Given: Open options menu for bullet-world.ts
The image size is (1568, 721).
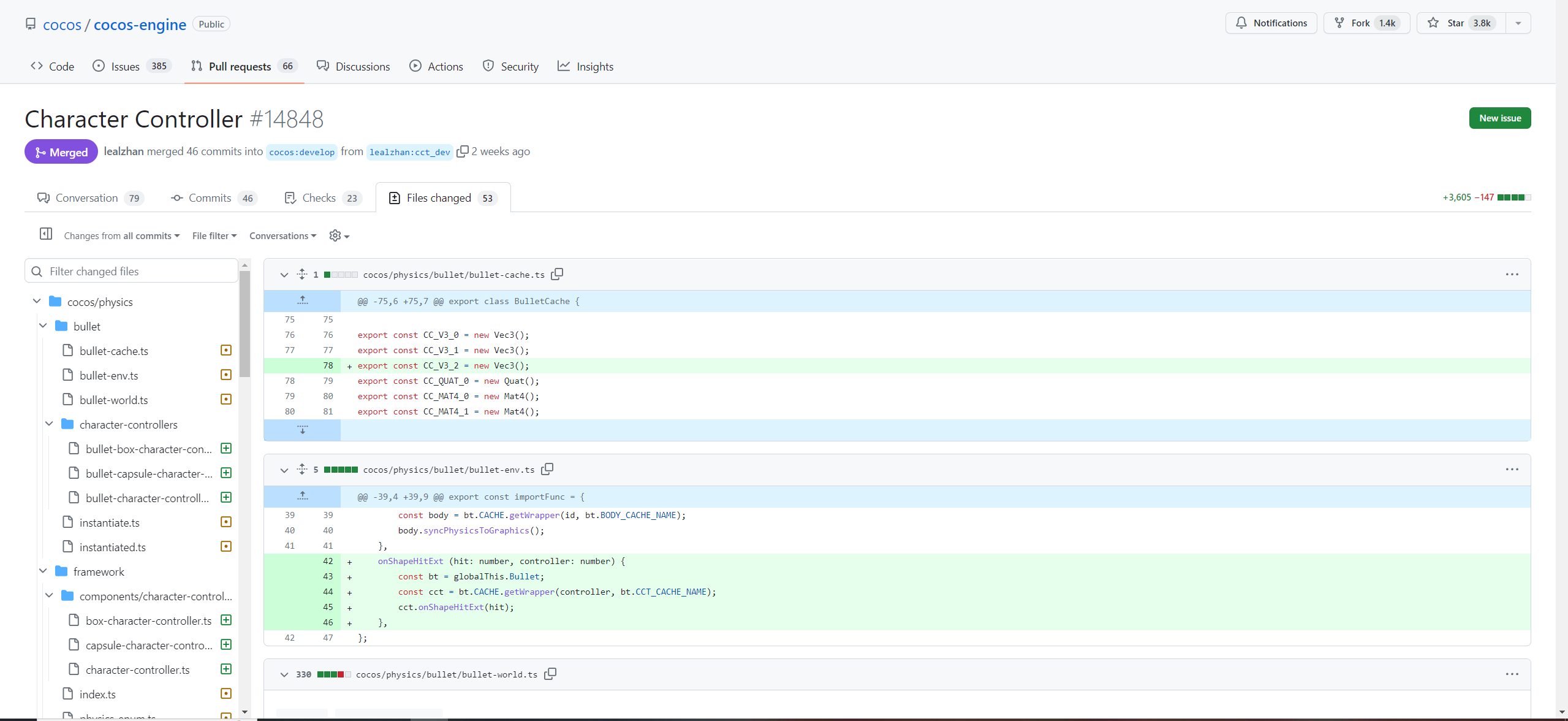Looking at the screenshot, I should click(1512, 674).
